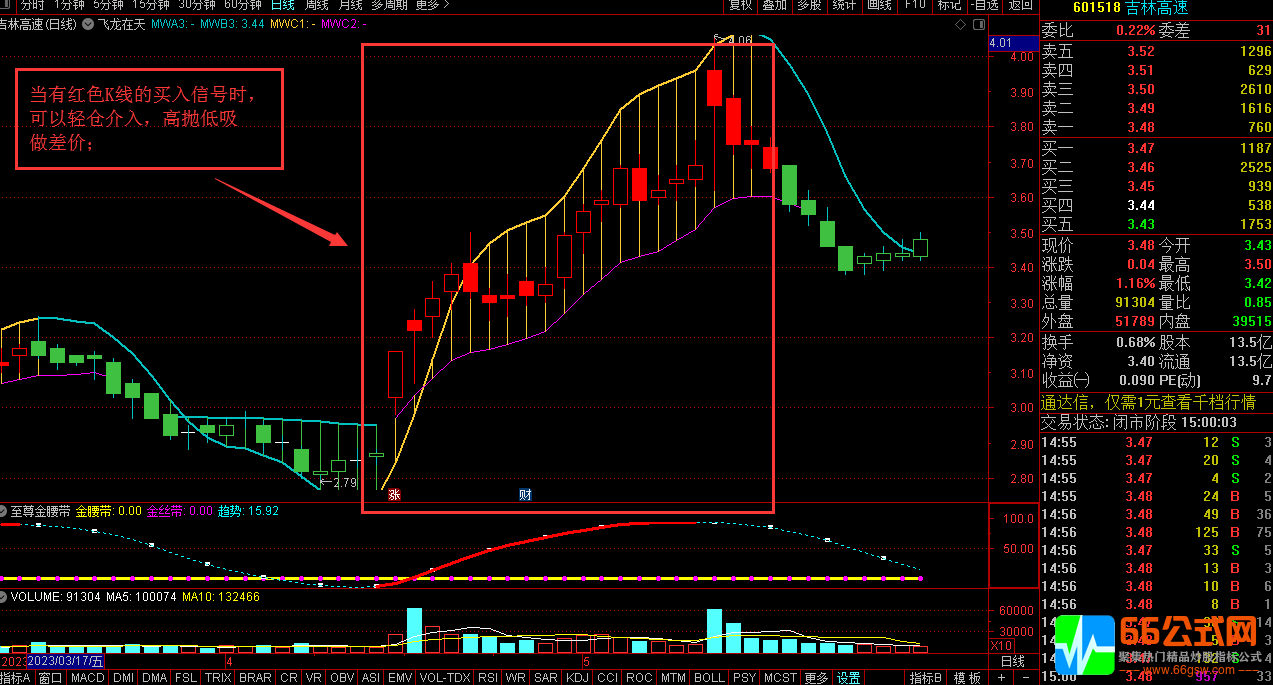Select the TRIX indicator tab
The image size is (1273, 685).
click(x=218, y=677)
